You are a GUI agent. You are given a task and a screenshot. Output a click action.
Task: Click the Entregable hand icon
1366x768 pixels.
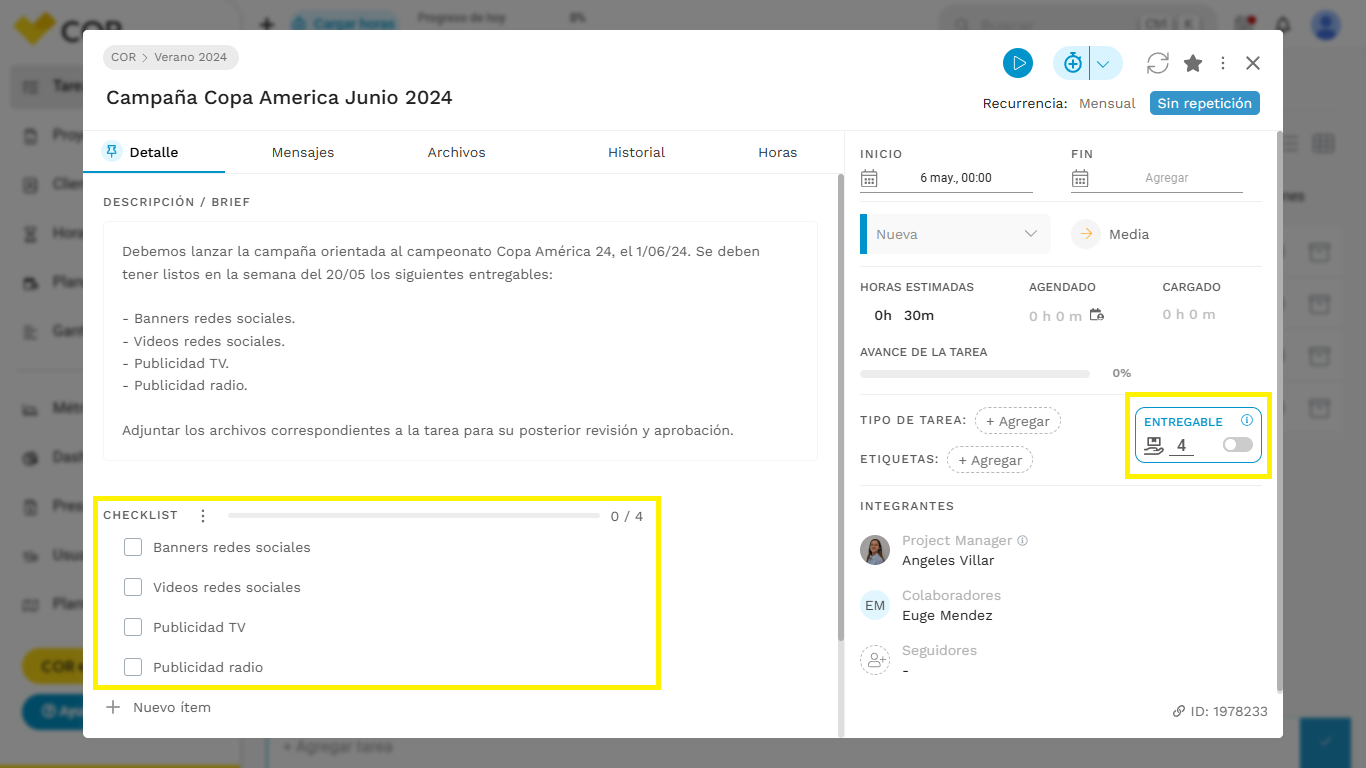tap(1154, 446)
